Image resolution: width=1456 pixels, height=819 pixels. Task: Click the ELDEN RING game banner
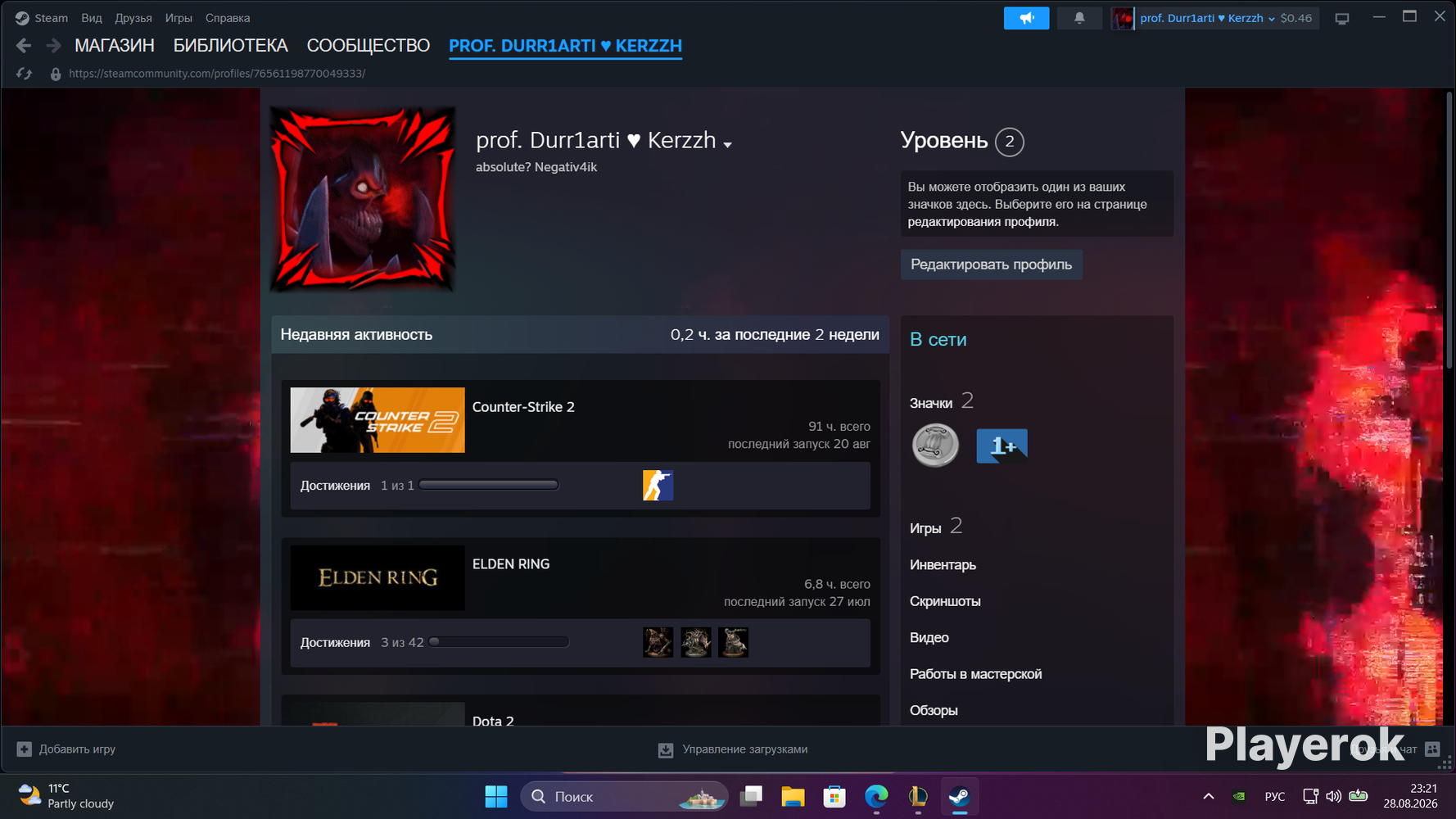tap(378, 578)
